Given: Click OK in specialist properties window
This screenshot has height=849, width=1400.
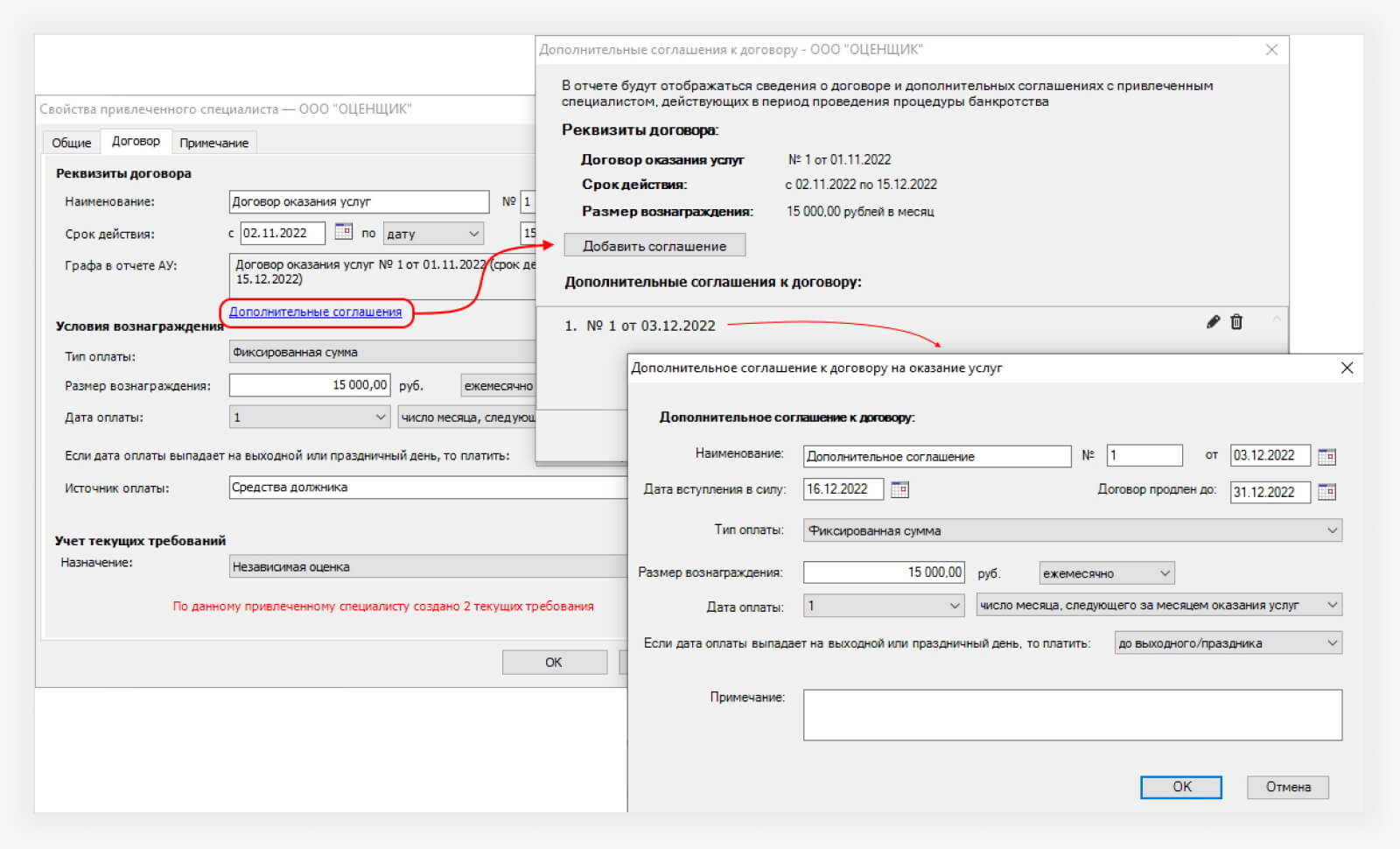Looking at the screenshot, I should point(554,663).
